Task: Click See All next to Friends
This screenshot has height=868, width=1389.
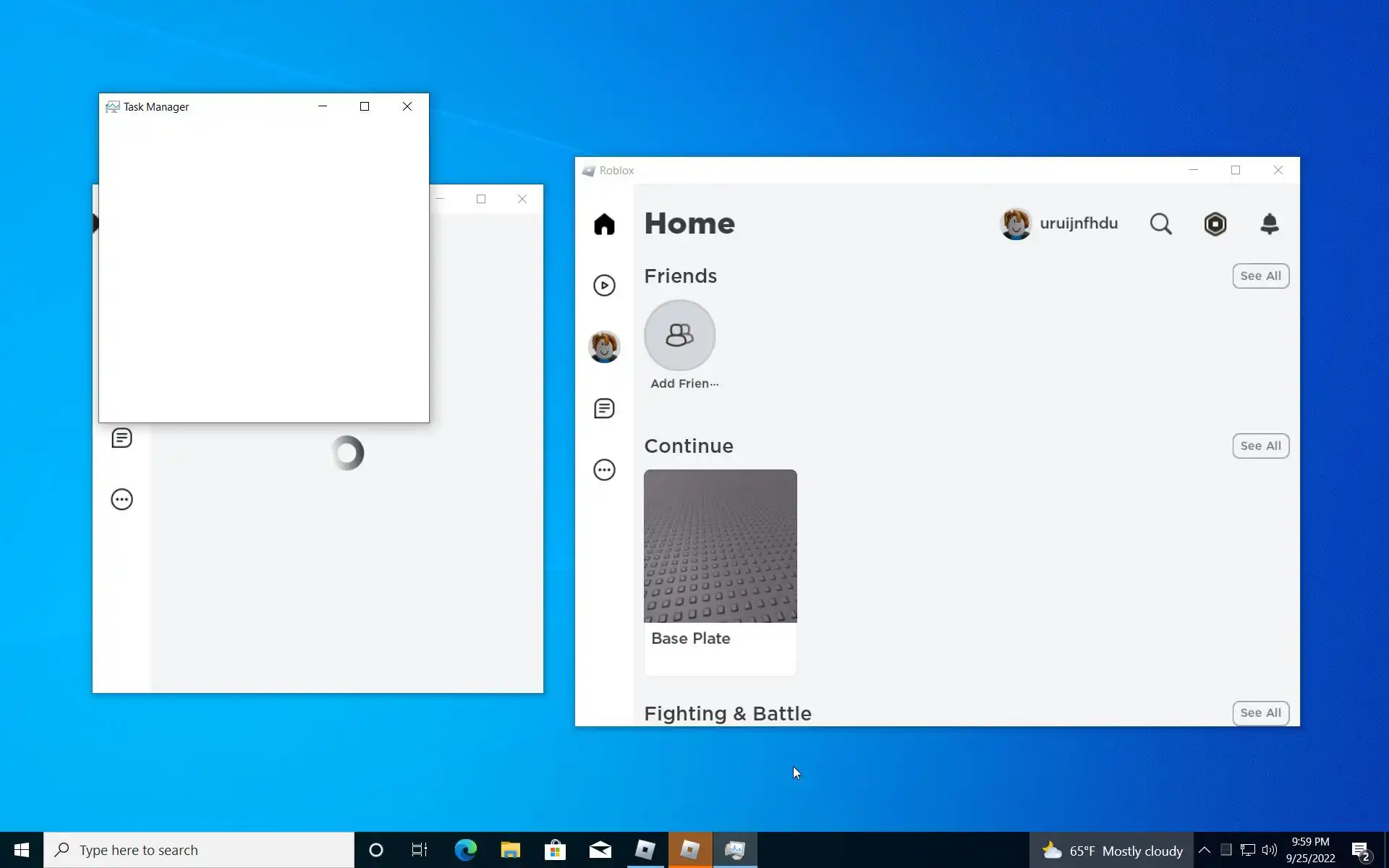Action: 1260,276
